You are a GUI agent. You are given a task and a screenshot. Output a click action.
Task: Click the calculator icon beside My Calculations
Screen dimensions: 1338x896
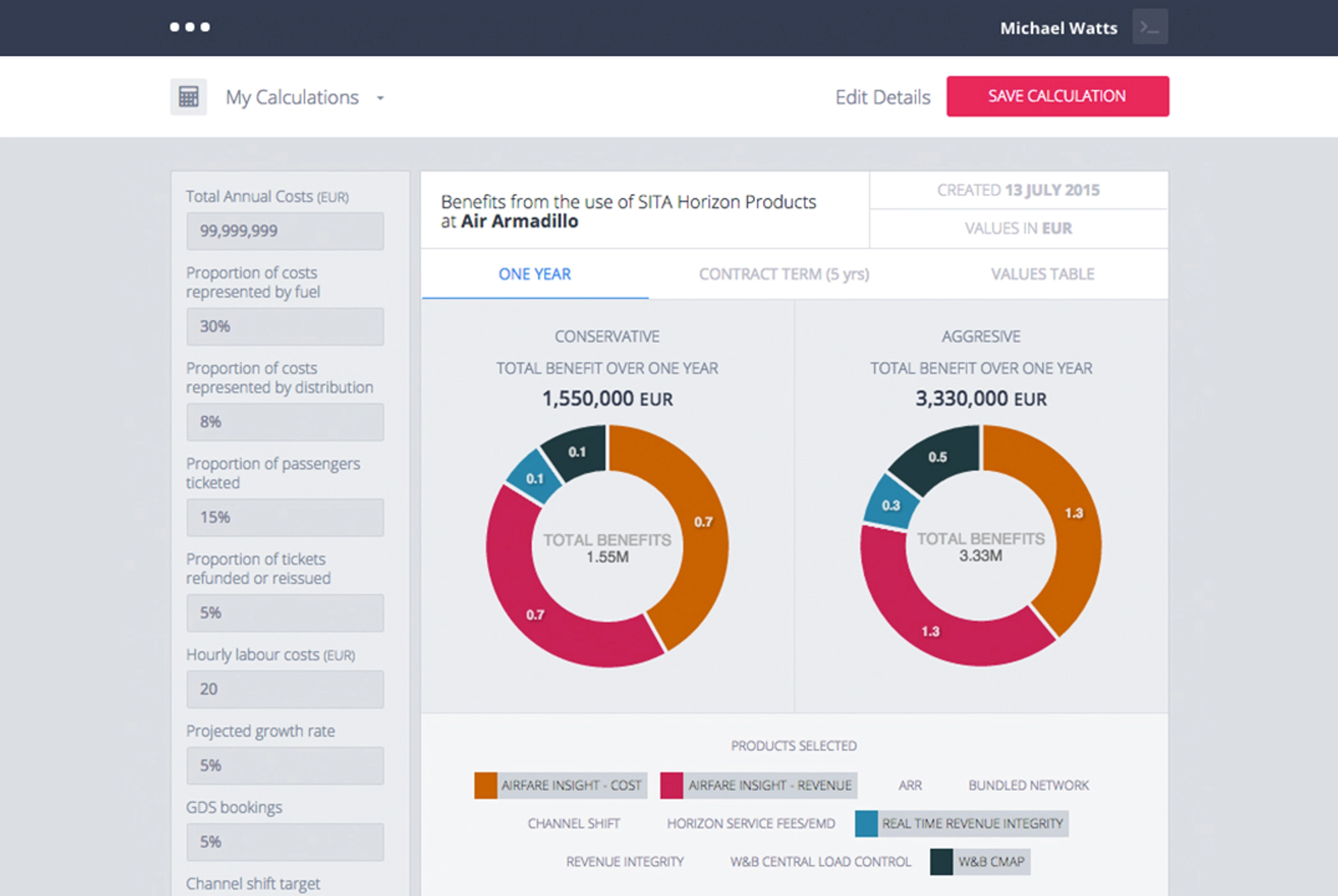click(x=188, y=96)
